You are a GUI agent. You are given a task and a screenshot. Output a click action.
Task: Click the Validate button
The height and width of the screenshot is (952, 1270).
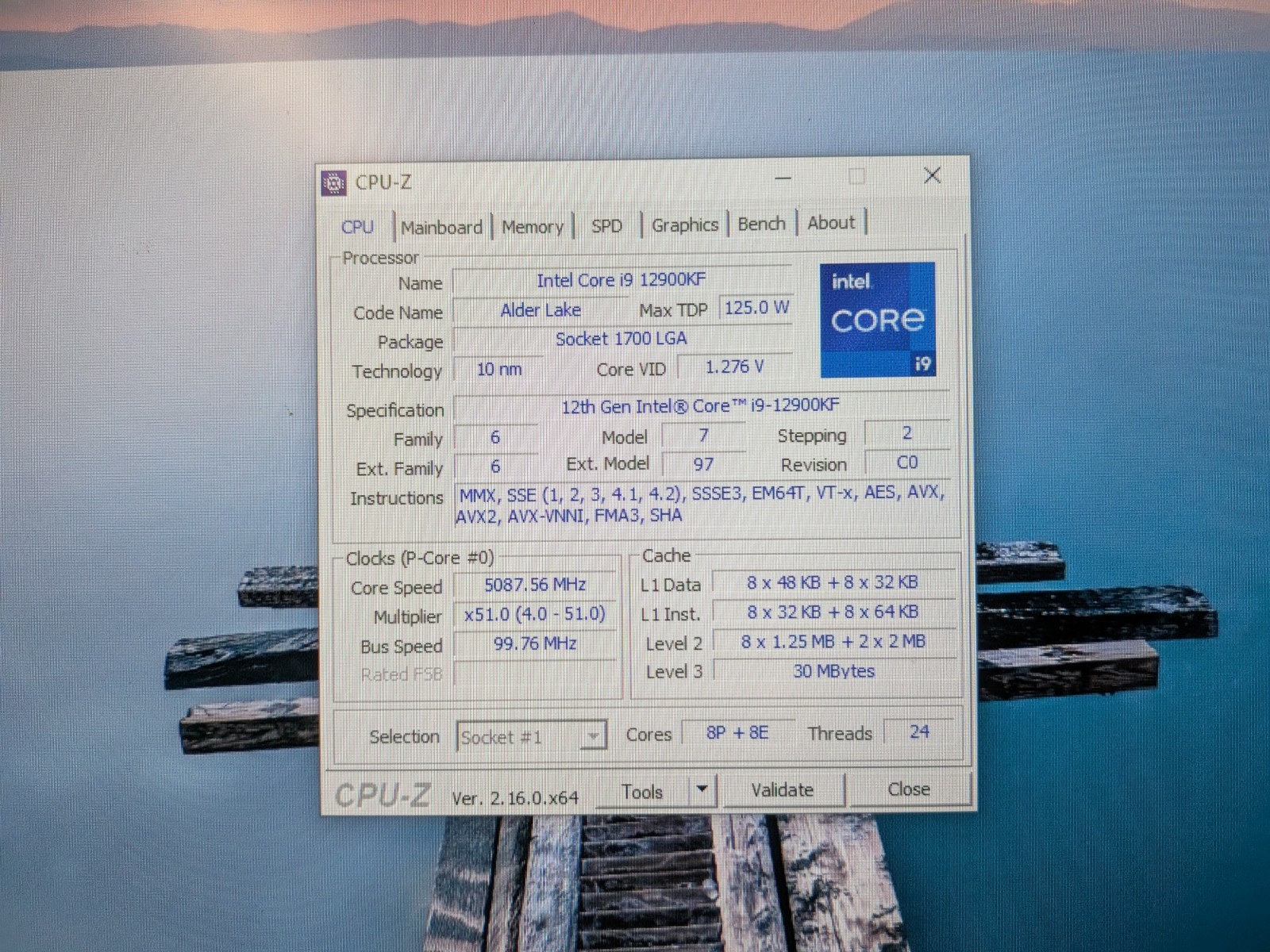(782, 789)
